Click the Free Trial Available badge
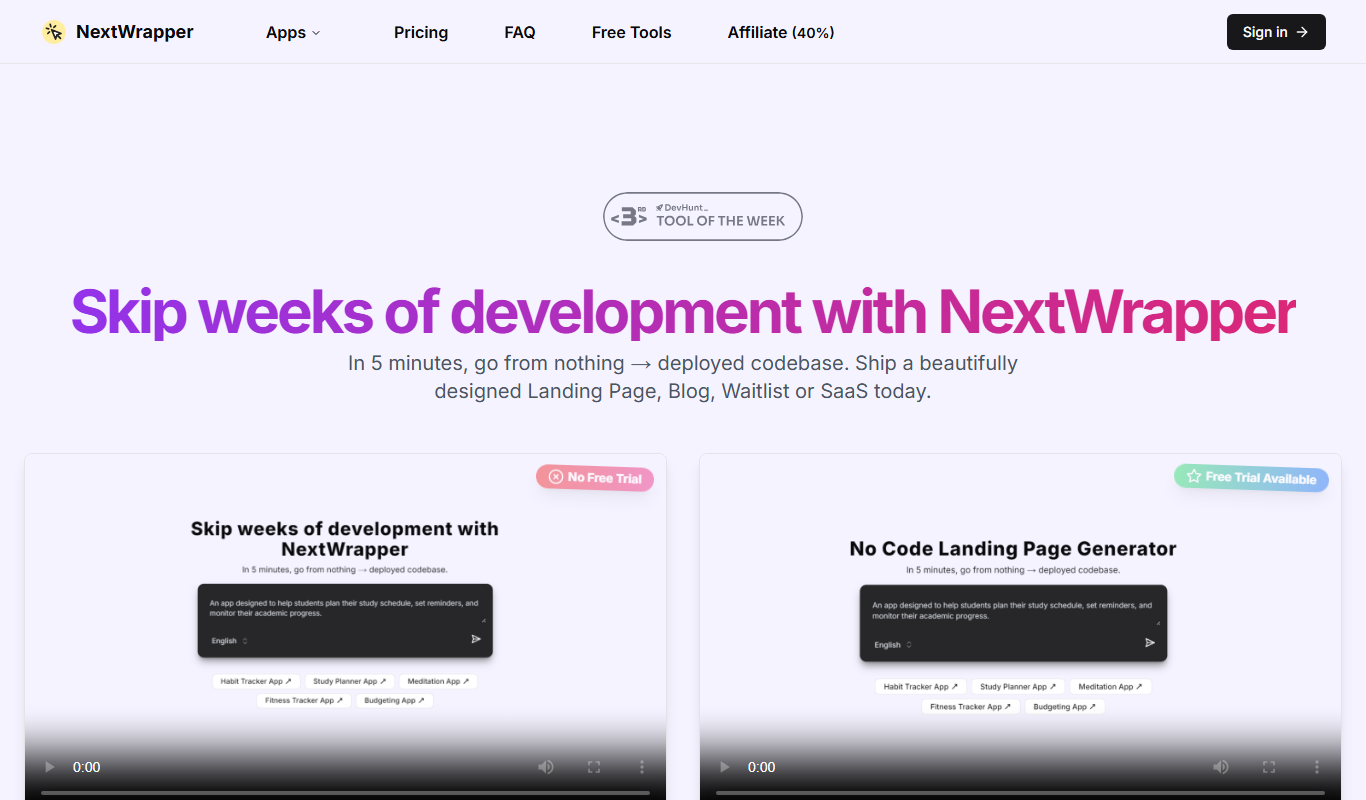Screen dimensions: 1366x800 [x=1251, y=478]
